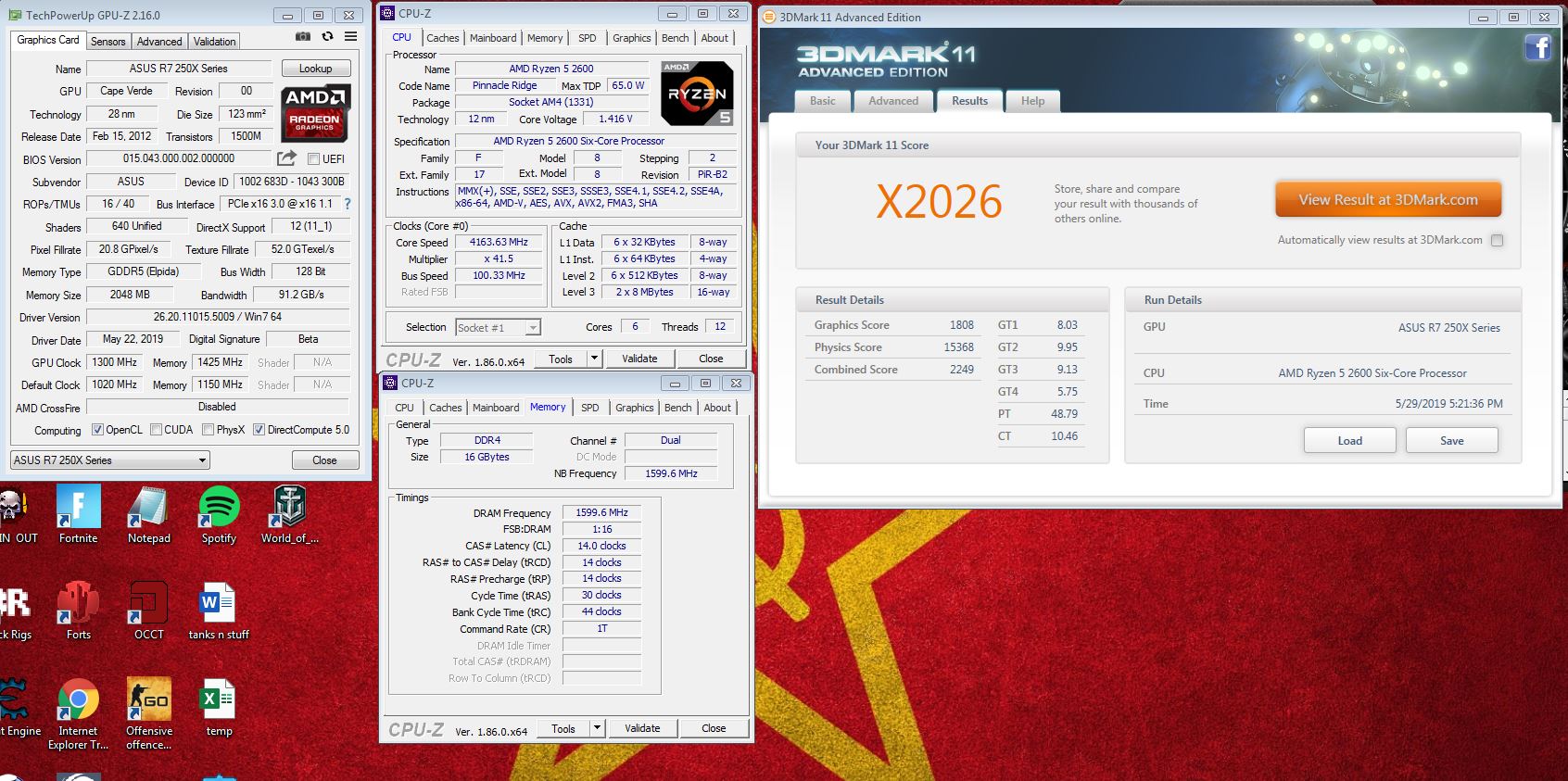Click the GPU-Z refresh icon
Image resolution: width=1568 pixels, height=781 pixels.
pyautogui.click(x=327, y=37)
